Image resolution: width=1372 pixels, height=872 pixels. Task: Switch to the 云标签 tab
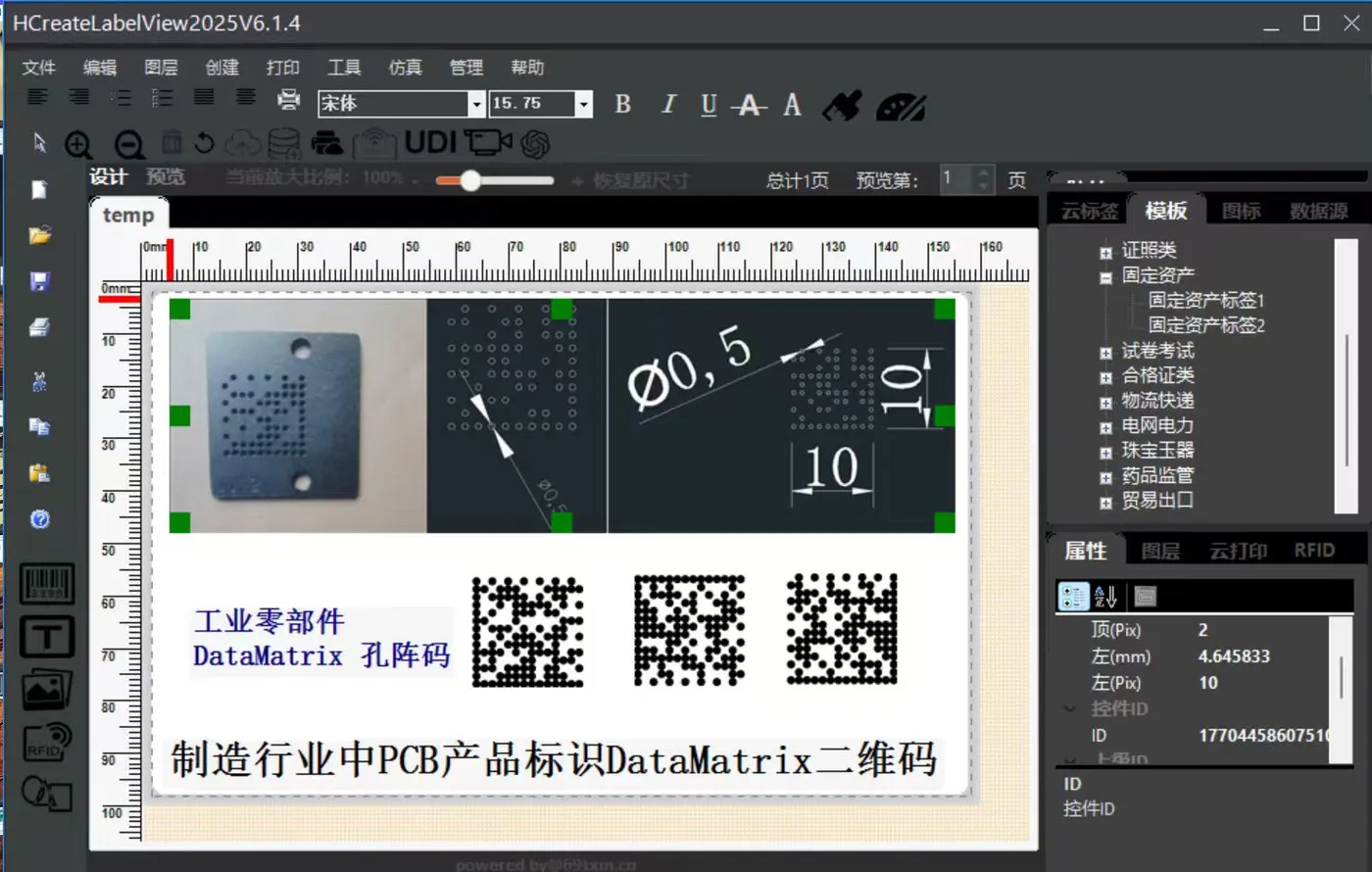pos(1090,211)
